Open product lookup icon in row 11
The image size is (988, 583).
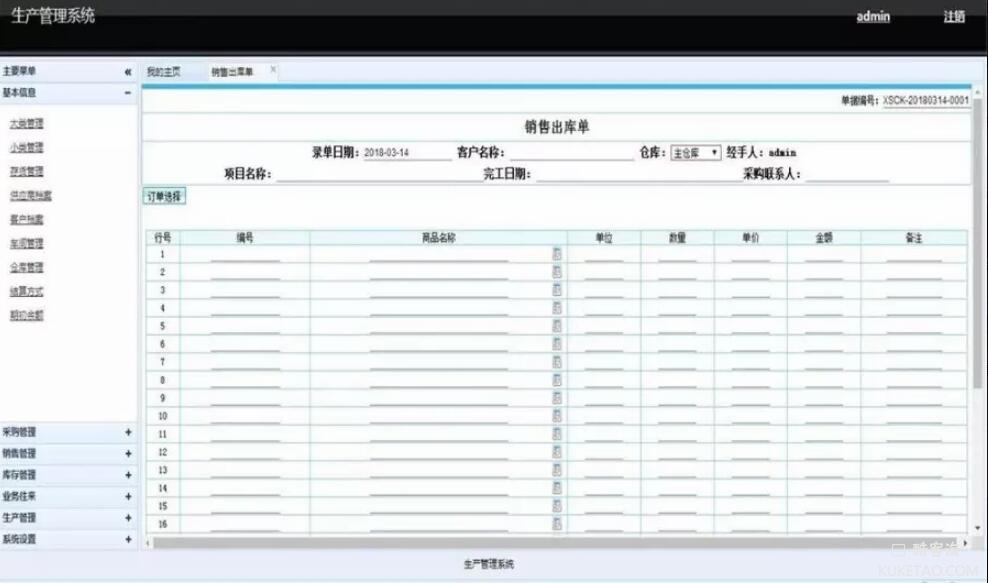(557, 434)
